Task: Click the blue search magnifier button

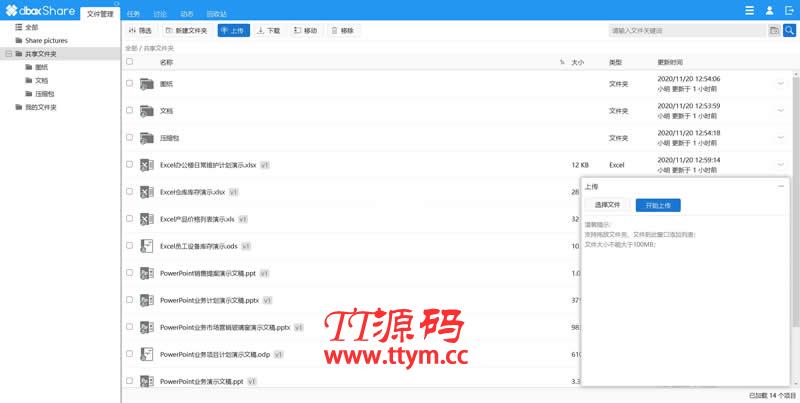Action: [789, 31]
